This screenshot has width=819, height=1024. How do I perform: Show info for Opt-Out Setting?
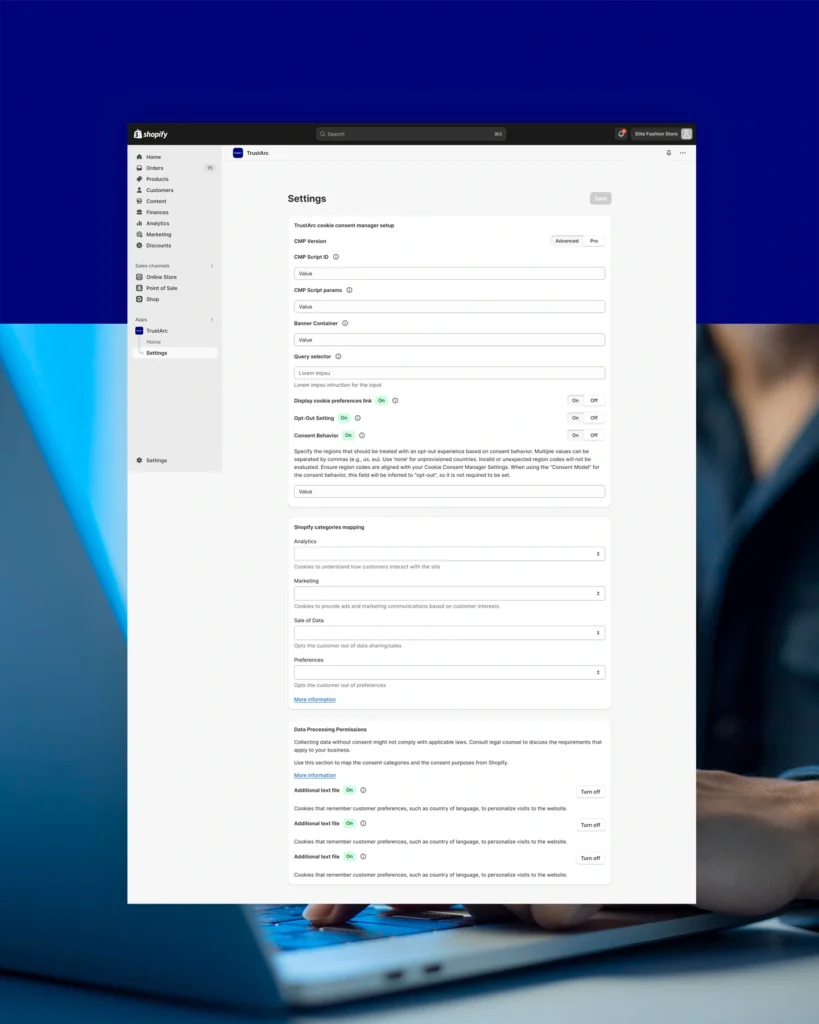[358, 419]
